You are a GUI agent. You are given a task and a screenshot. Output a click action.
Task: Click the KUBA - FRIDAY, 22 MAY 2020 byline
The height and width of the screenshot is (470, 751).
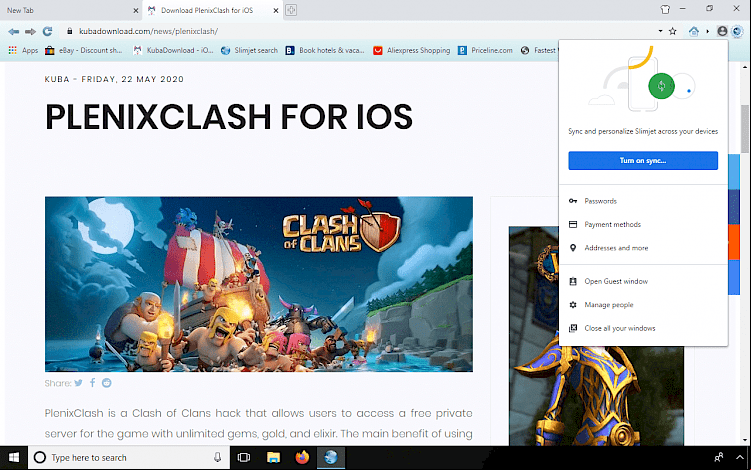(x=114, y=79)
